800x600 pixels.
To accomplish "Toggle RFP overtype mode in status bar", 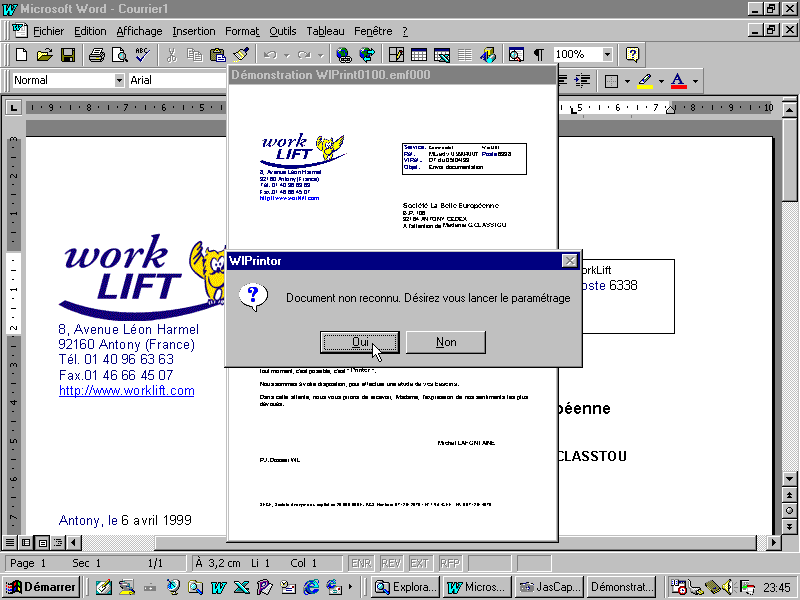I will [x=449, y=563].
